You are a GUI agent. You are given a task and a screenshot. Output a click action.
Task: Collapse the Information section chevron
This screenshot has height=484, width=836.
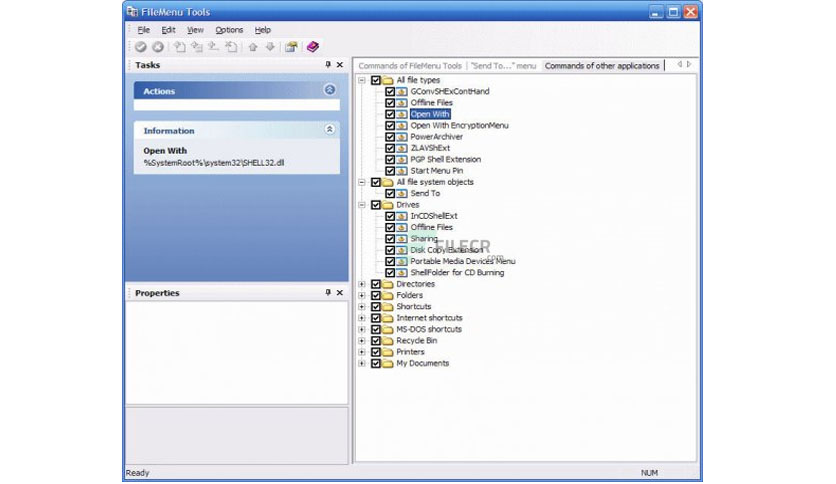point(329,130)
